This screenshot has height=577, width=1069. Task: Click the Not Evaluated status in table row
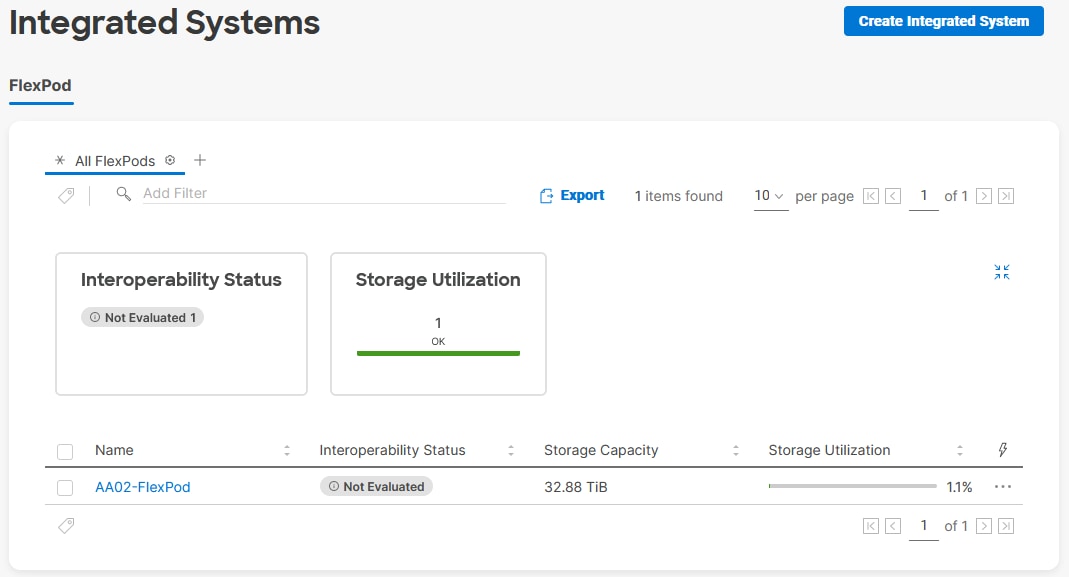point(376,486)
